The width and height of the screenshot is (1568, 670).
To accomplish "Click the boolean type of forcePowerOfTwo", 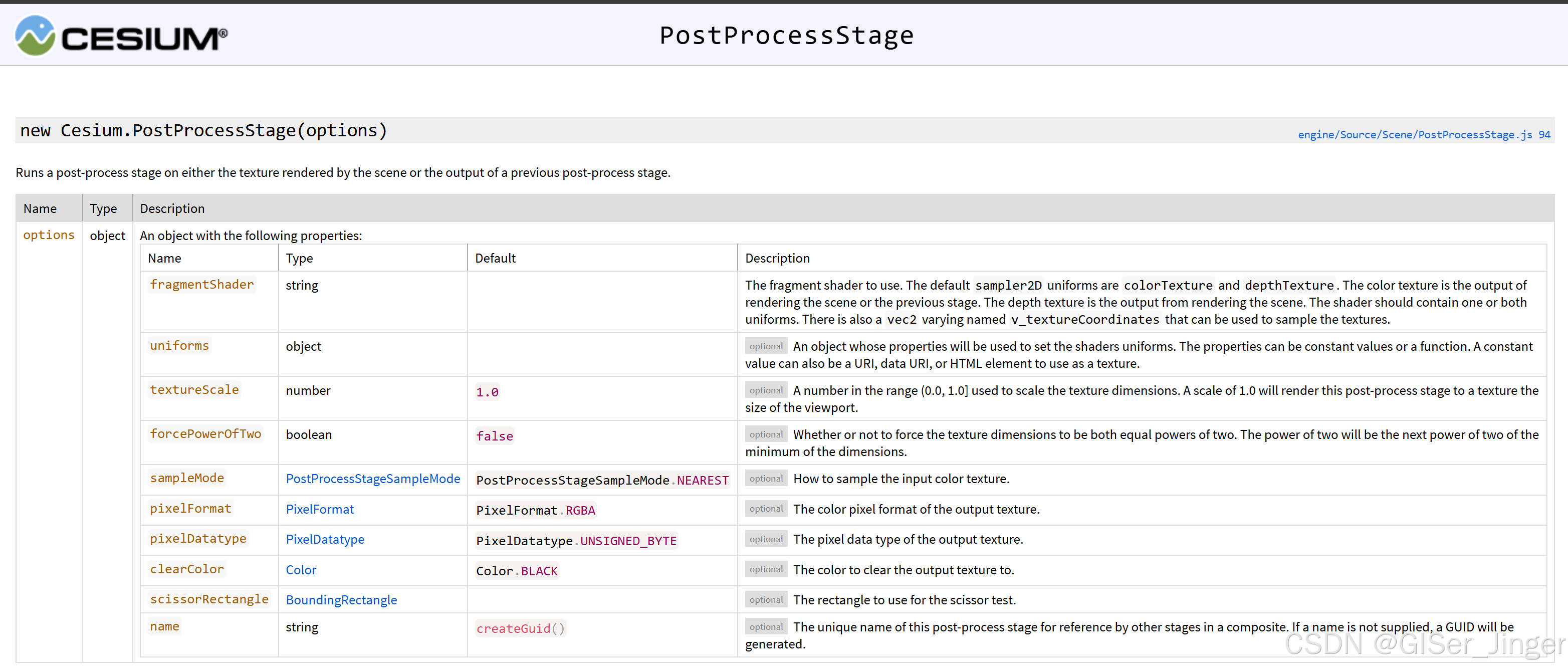I will coord(309,434).
